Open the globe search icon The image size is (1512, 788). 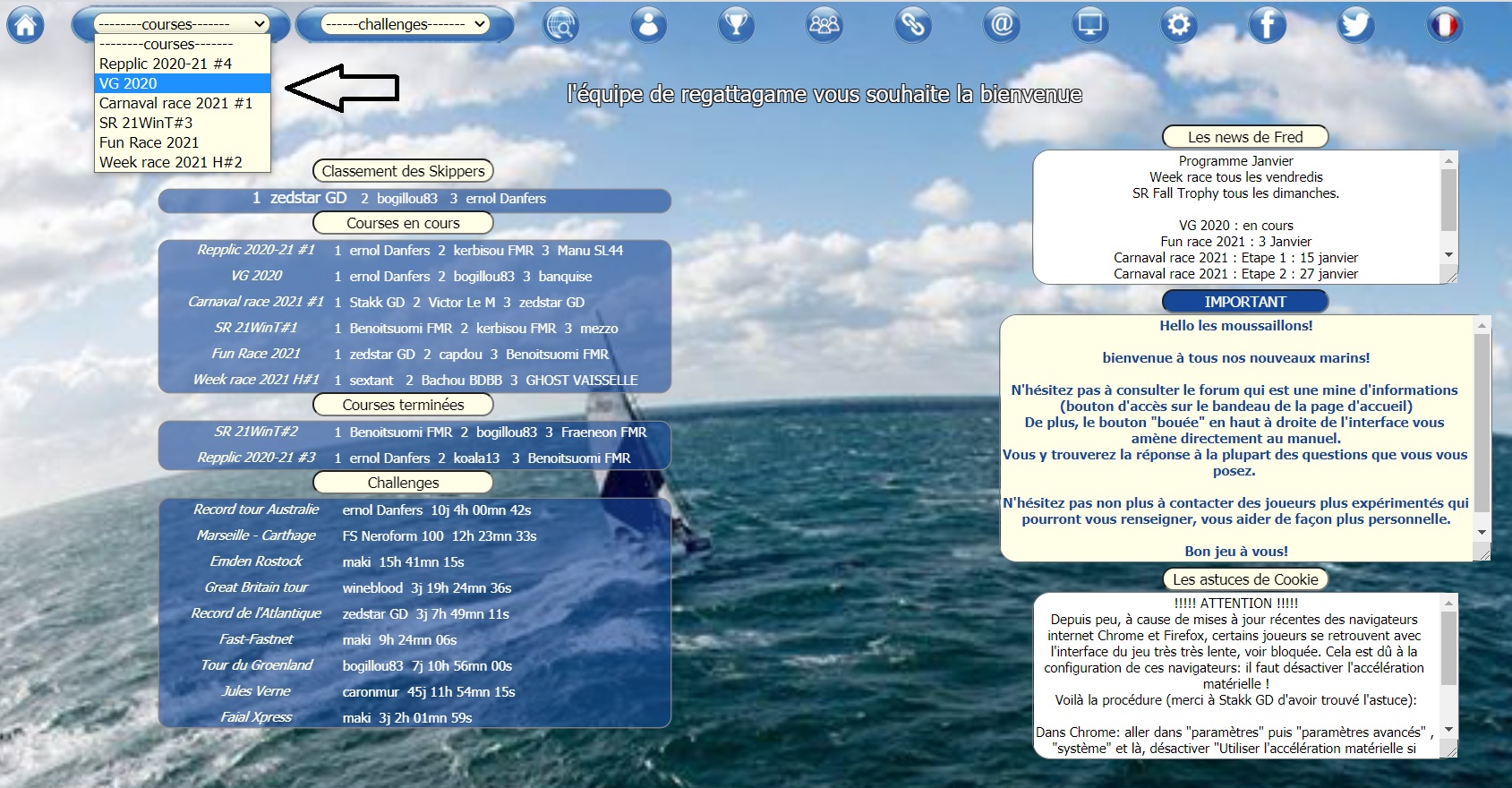coord(560,25)
